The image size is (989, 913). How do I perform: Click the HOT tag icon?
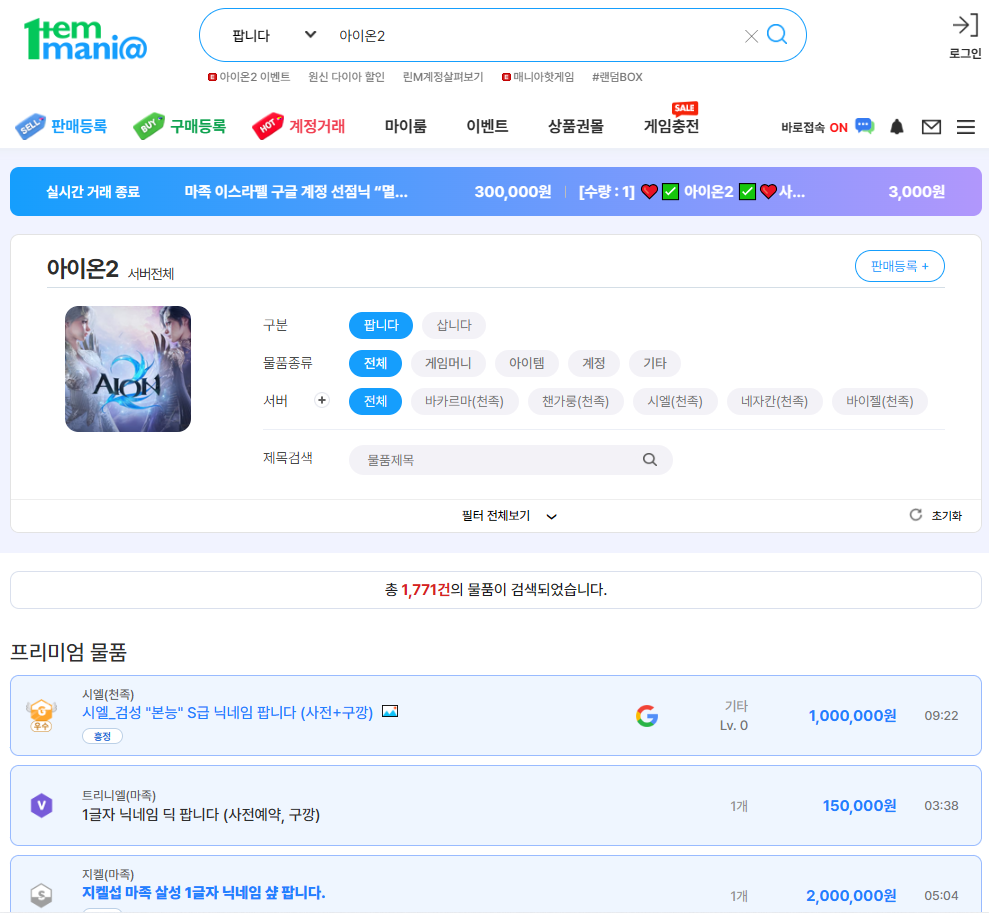click(267, 126)
